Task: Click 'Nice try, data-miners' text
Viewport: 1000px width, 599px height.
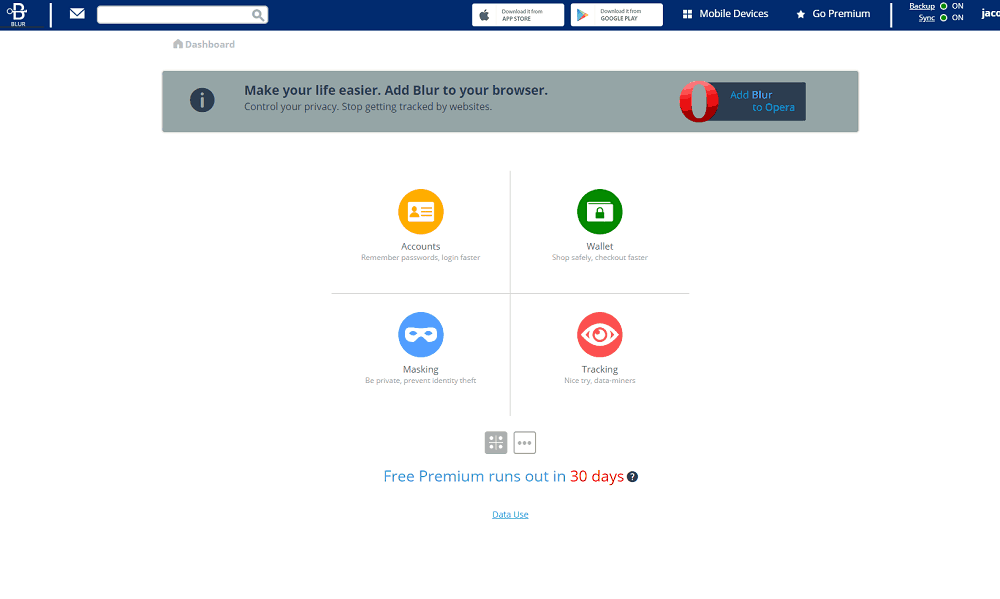Action: coord(599,381)
